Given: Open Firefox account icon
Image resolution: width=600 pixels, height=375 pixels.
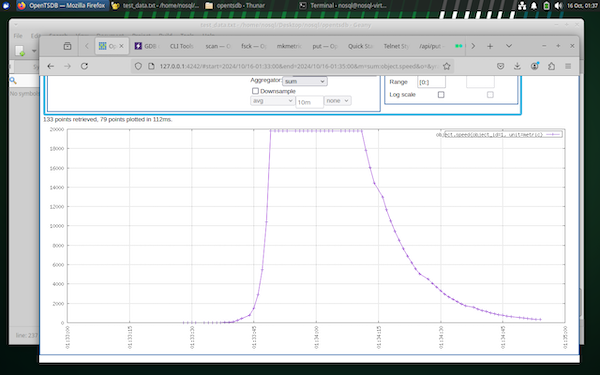Looking at the screenshot, I should point(535,66).
